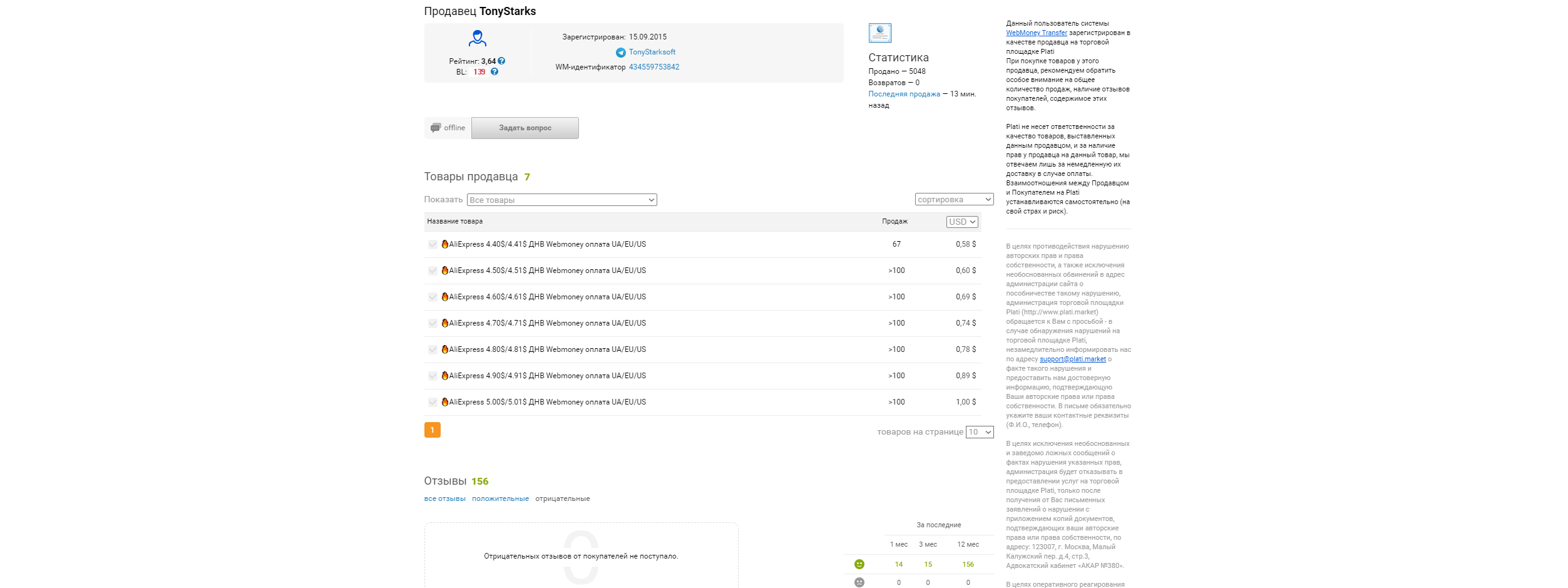Click the 'Продаж' column header
The height and width of the screenshot is (588, 1568).
[x=894, y=221]
